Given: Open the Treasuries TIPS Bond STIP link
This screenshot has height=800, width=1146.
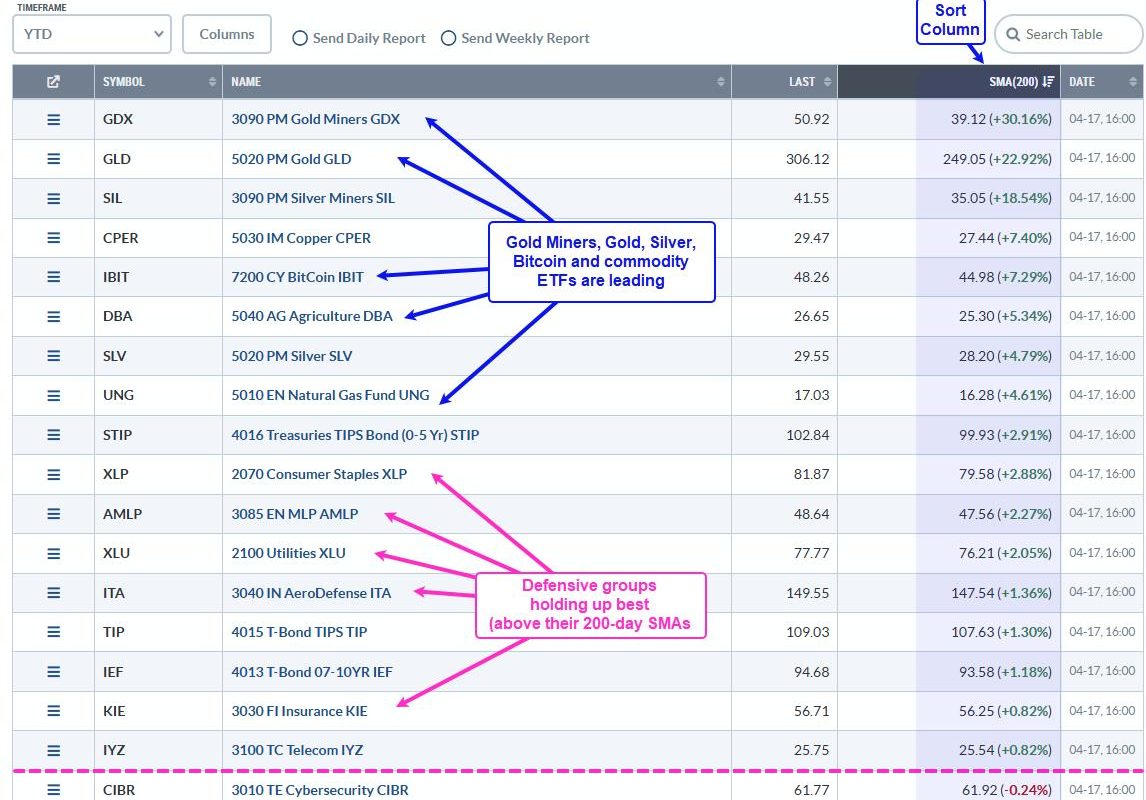Looking at the screenshot, I should coord(355,435).
